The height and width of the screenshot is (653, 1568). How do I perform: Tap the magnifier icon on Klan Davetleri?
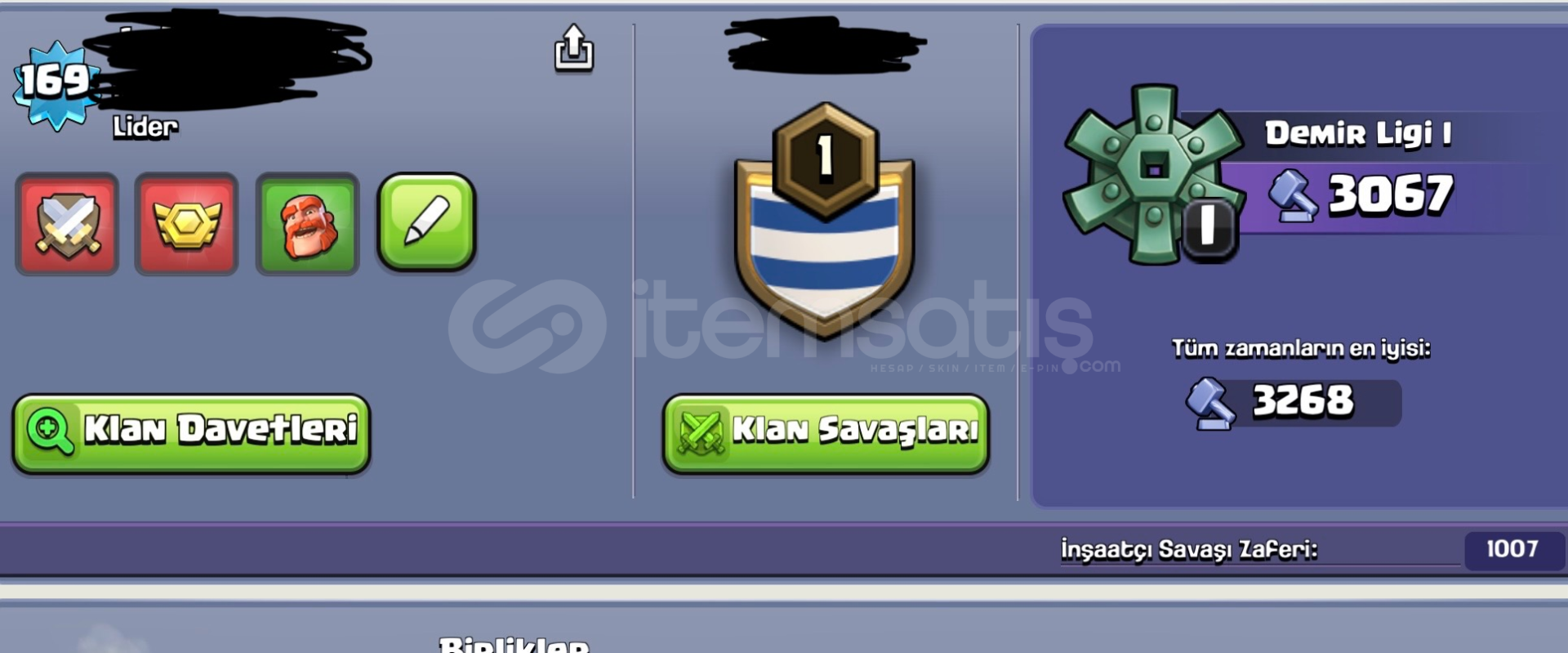(x=51, y=432)
